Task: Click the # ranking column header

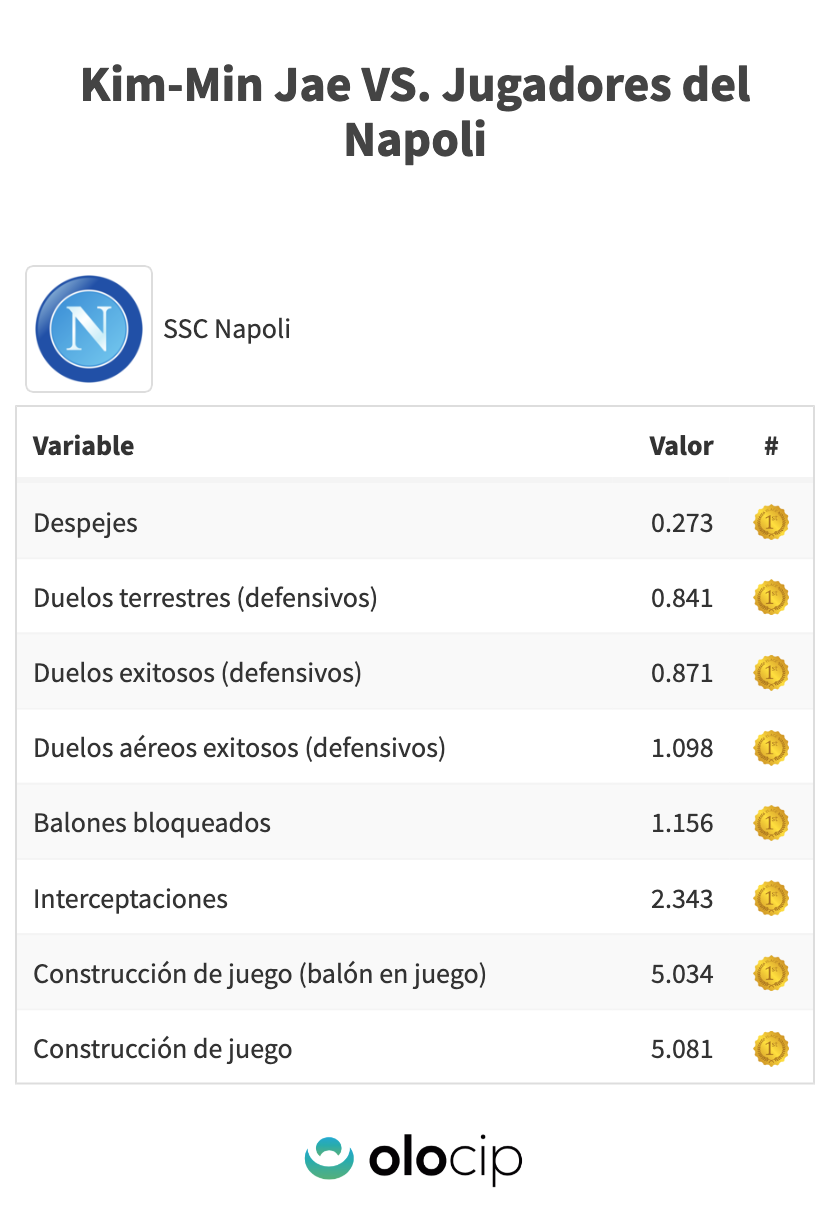Action: point(771,446)
